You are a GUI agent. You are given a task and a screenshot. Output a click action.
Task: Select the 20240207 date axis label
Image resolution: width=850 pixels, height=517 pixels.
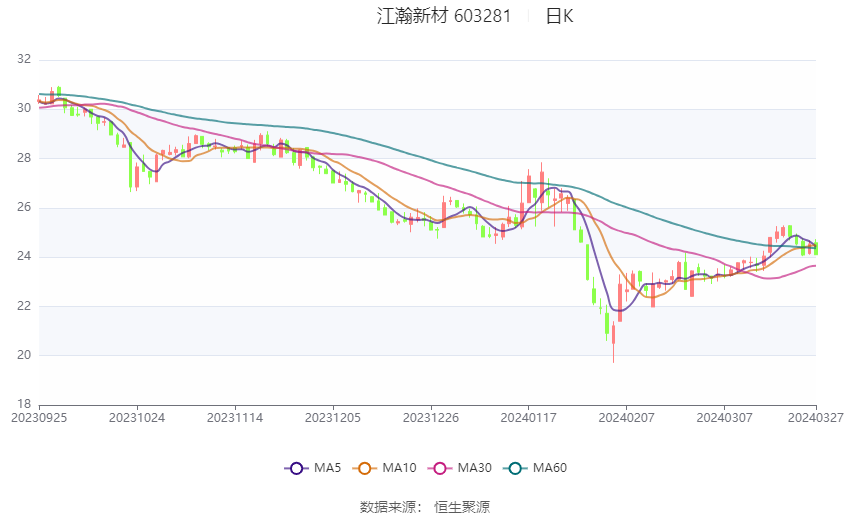coord(625,417)
